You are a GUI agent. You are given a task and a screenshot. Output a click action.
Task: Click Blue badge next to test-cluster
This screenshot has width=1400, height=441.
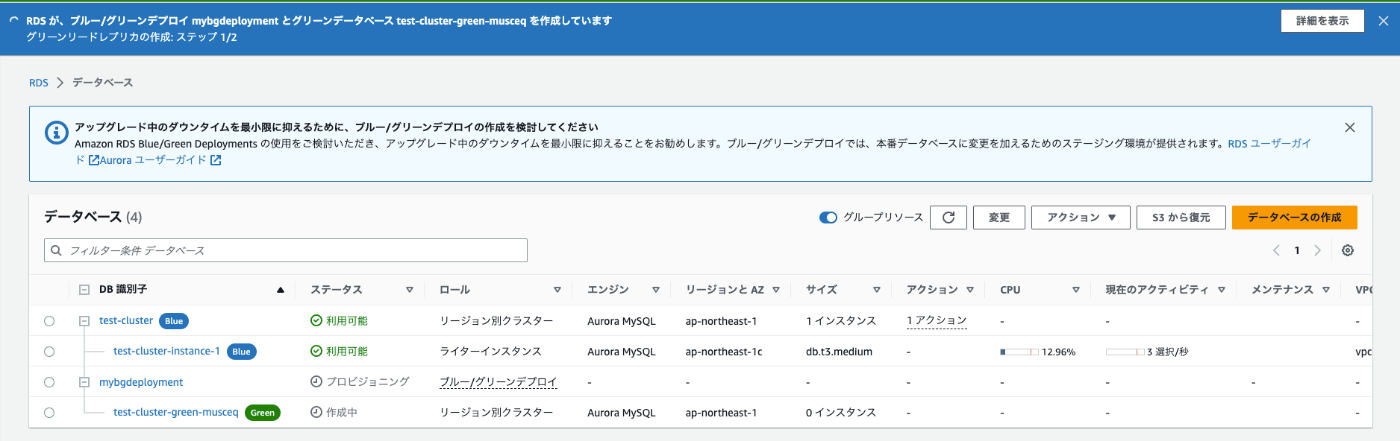174,321
